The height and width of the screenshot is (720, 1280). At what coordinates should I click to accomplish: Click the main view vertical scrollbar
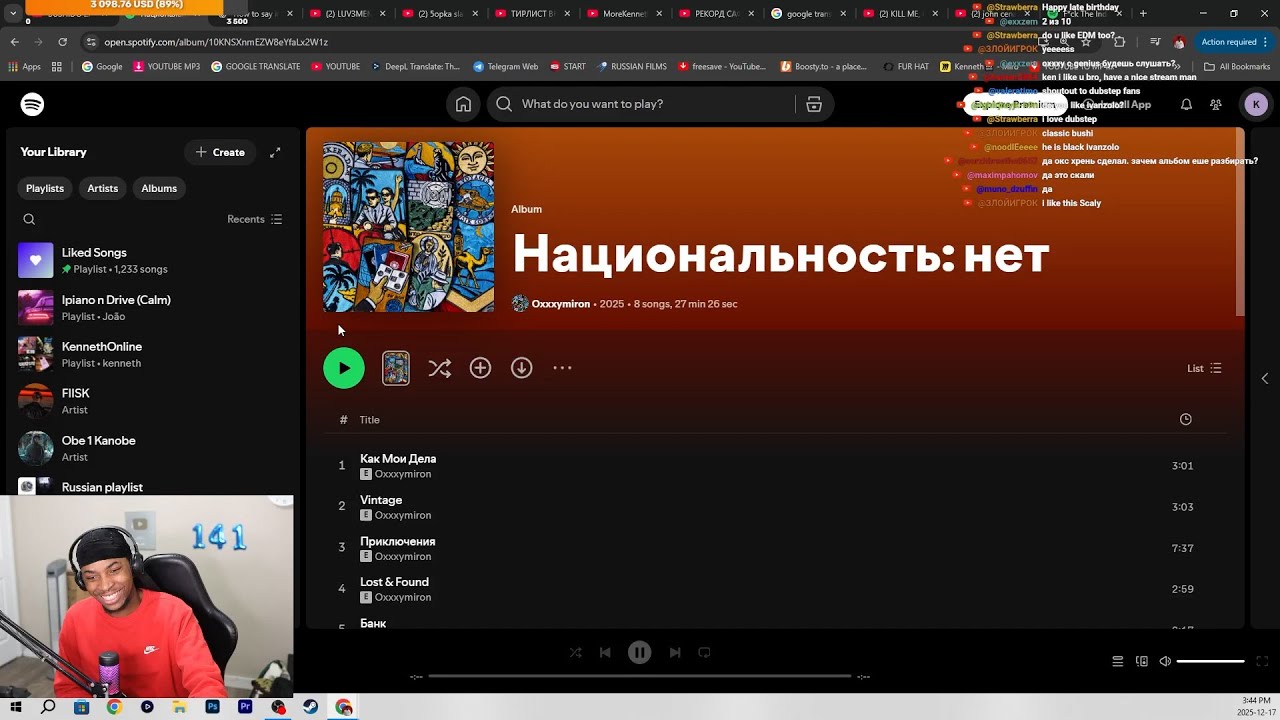[1240, 222]
